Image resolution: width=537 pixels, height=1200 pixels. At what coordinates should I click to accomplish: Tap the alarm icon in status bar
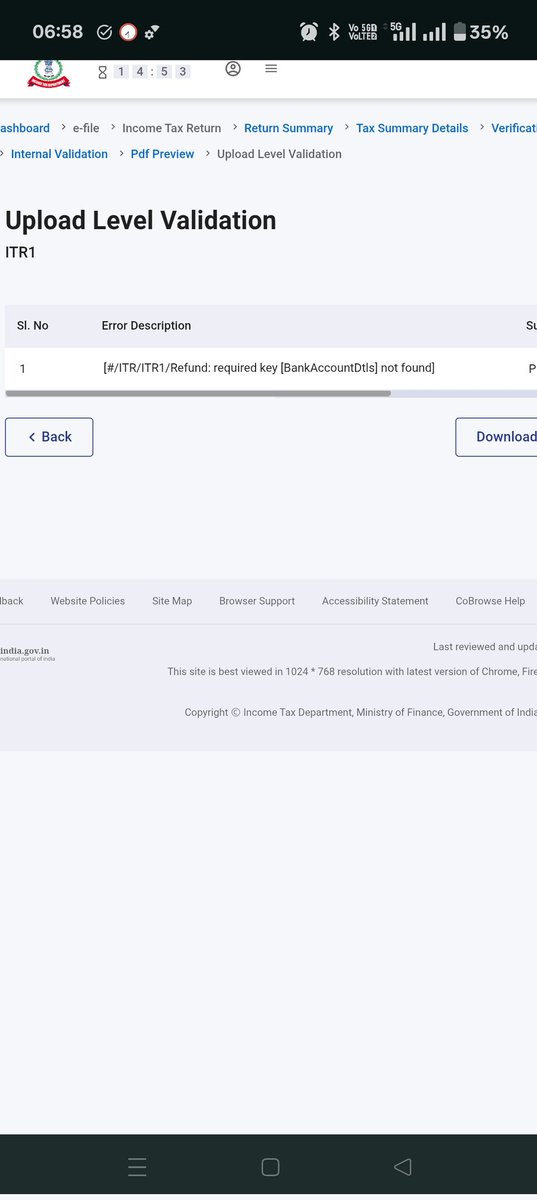(309, 32)
